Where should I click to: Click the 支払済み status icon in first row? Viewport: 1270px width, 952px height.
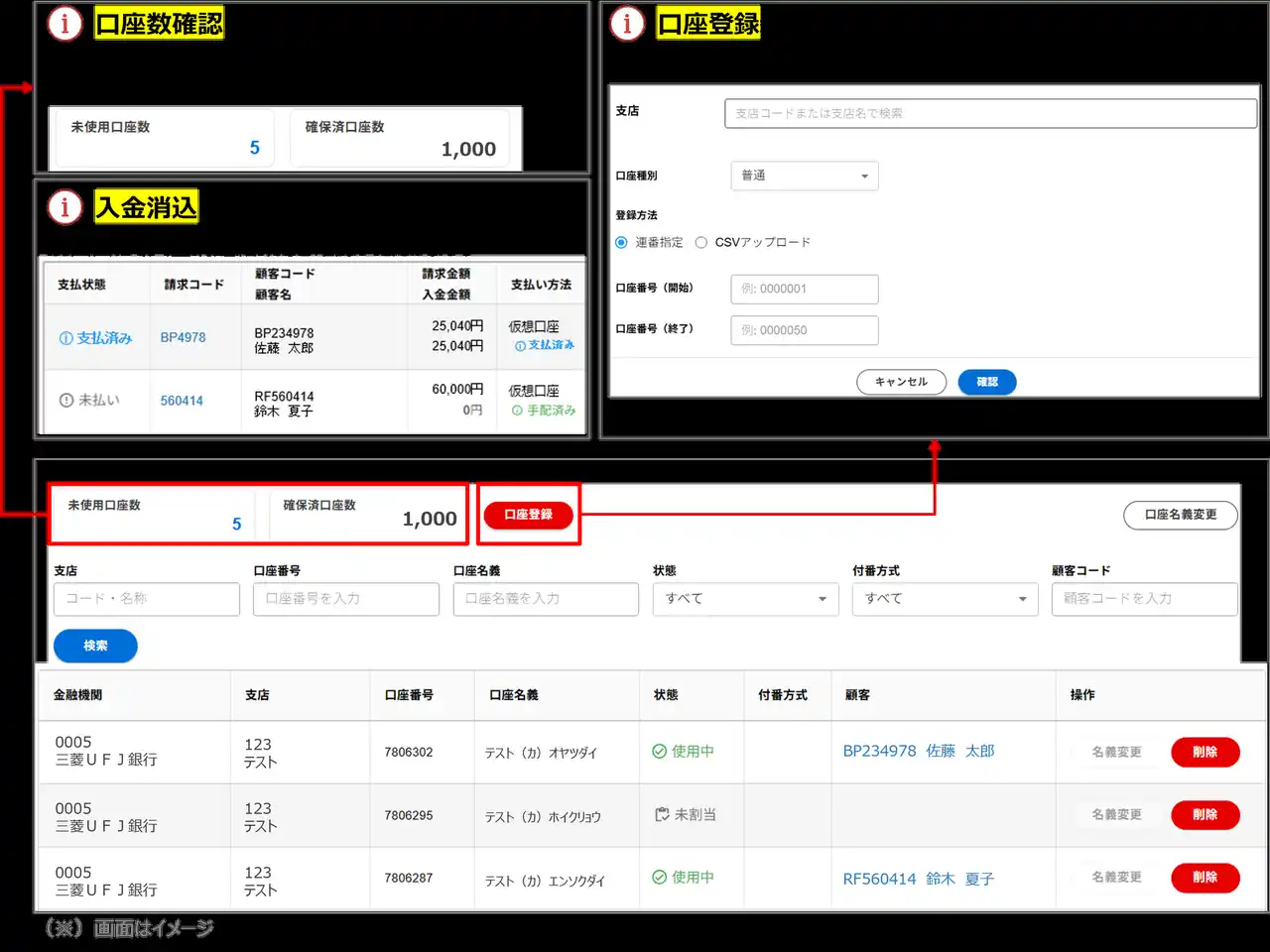click(66, 338)
